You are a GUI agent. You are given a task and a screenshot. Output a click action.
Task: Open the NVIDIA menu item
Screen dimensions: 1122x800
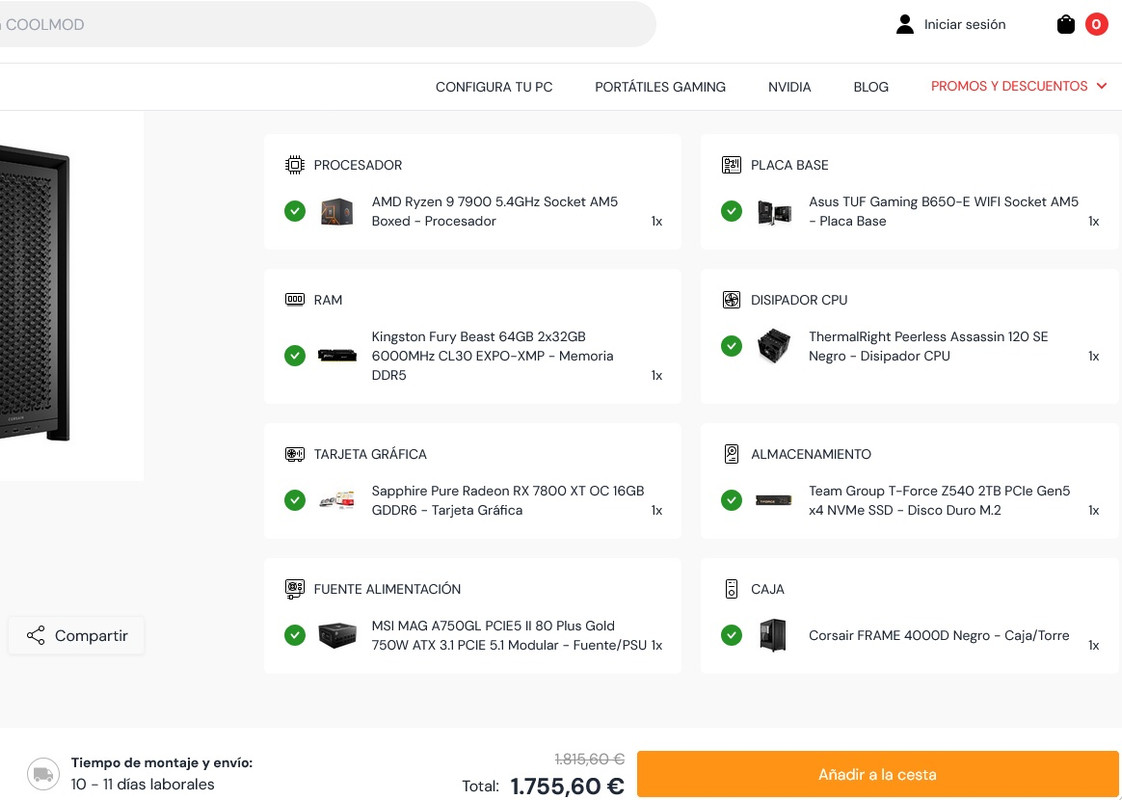(x=789, y=87)
